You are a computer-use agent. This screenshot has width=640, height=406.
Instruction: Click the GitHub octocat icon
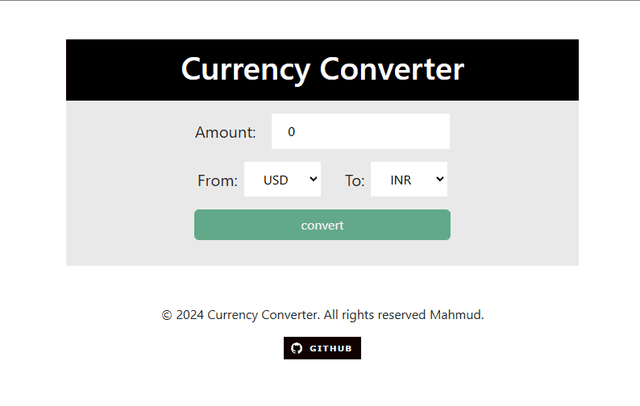(x=295, y=348)
